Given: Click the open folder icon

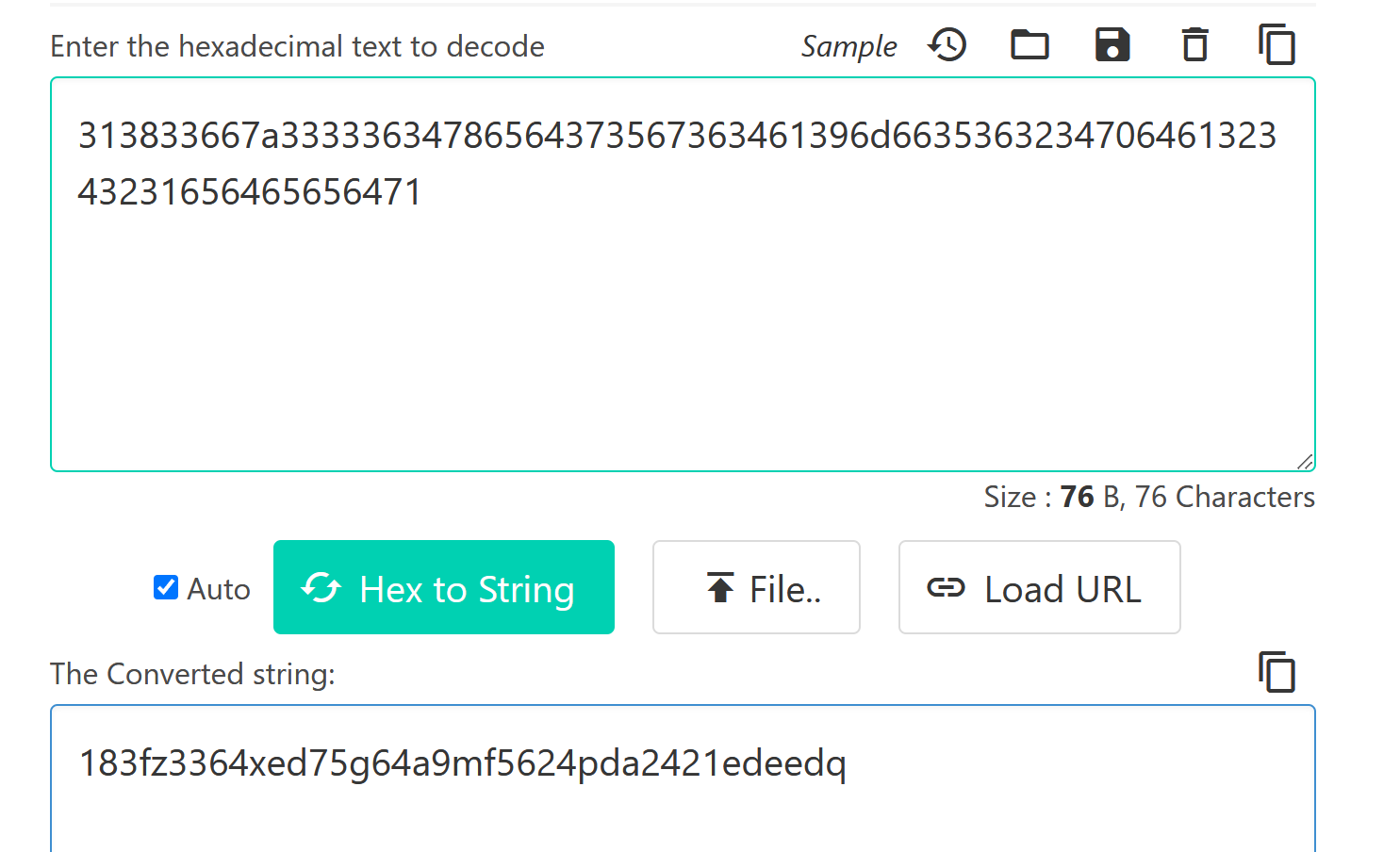Looking at the screenshot, I should pyautogui.click(x=1029, y=44).
